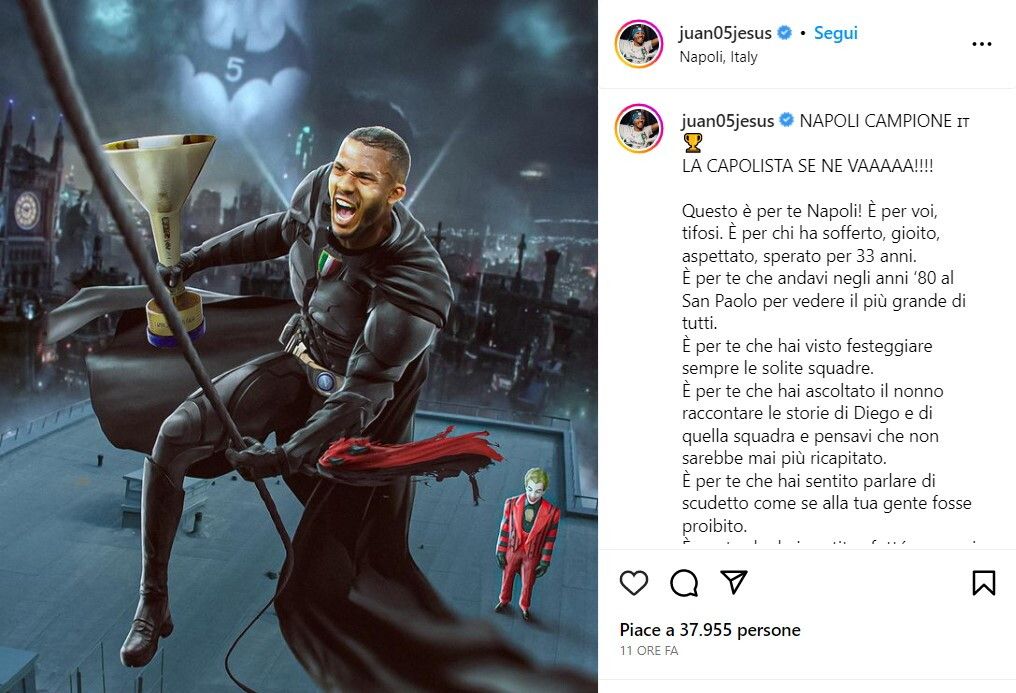Click the trophy emoji in the caption
This screenshot has height=693, width=1016.
692,143
